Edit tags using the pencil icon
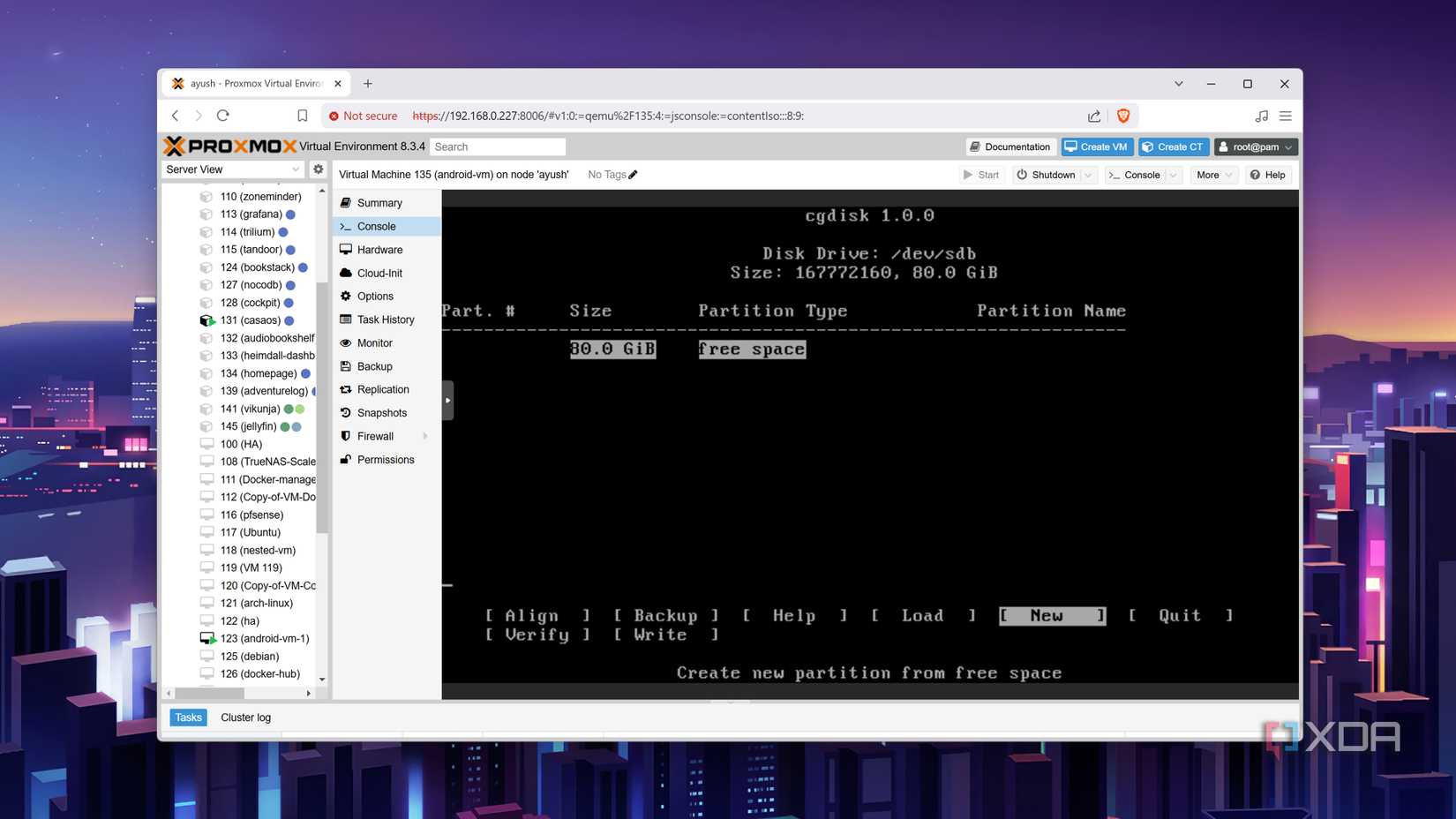The image size is (1456, 819). [x=633, y=174]
